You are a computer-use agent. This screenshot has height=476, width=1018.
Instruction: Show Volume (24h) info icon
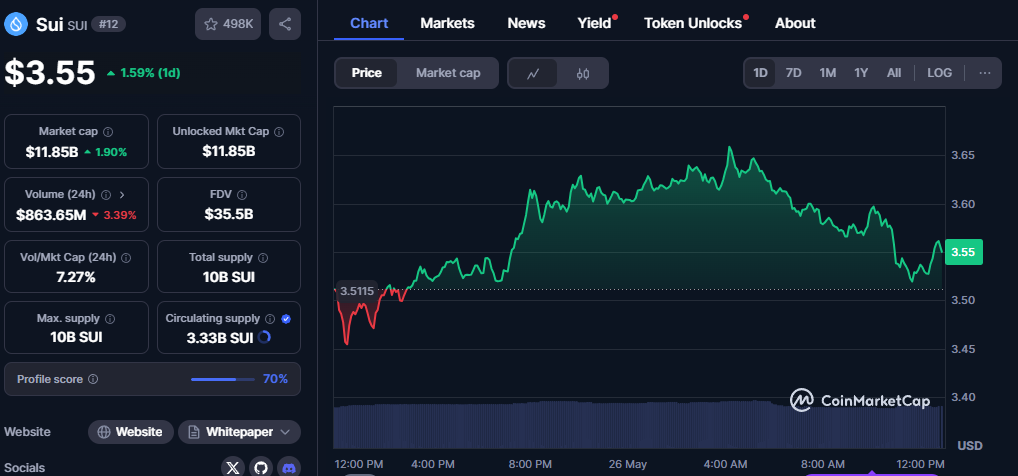(x=106, y=194)
